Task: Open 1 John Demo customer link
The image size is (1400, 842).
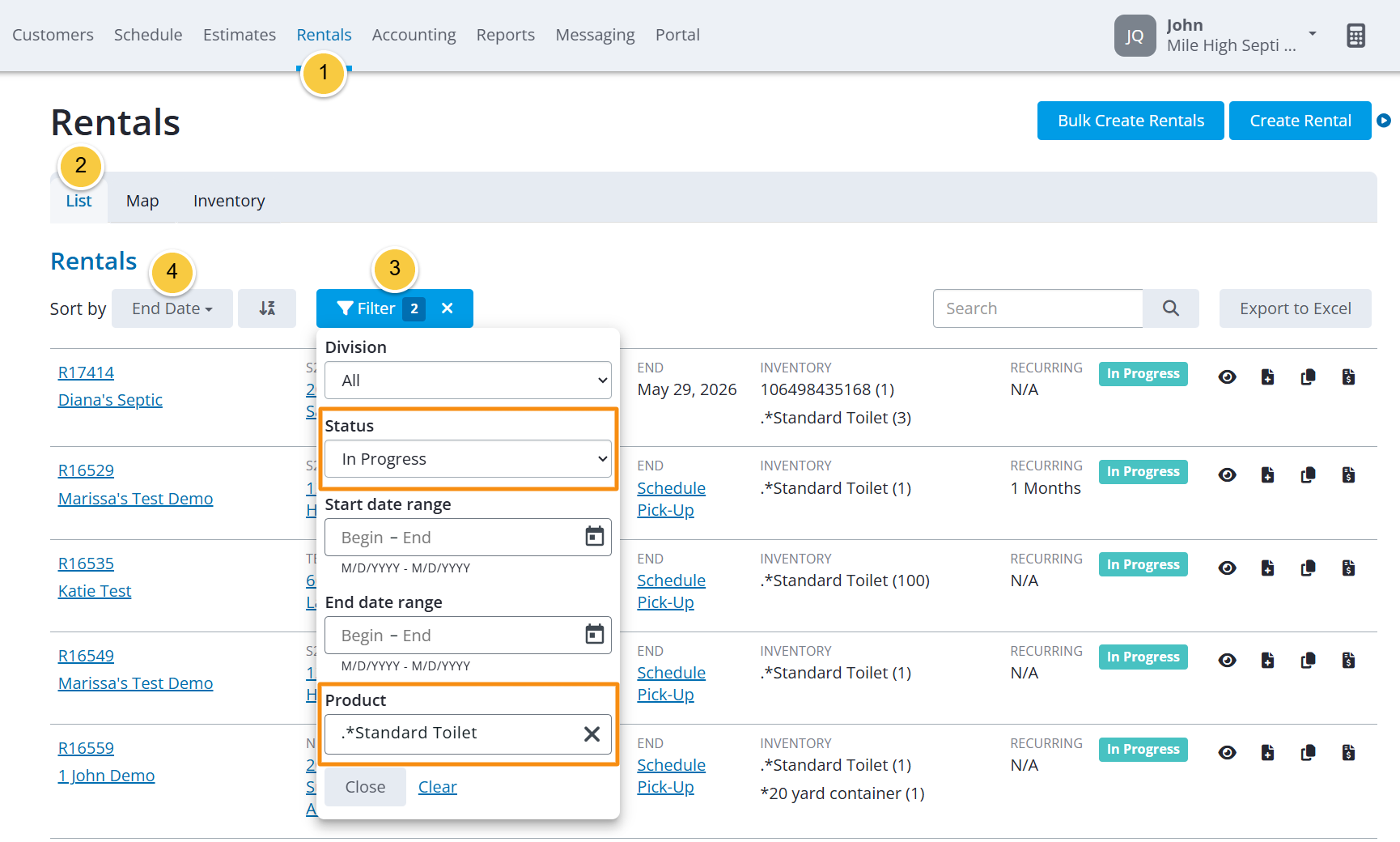Action: tap(106, 776)
